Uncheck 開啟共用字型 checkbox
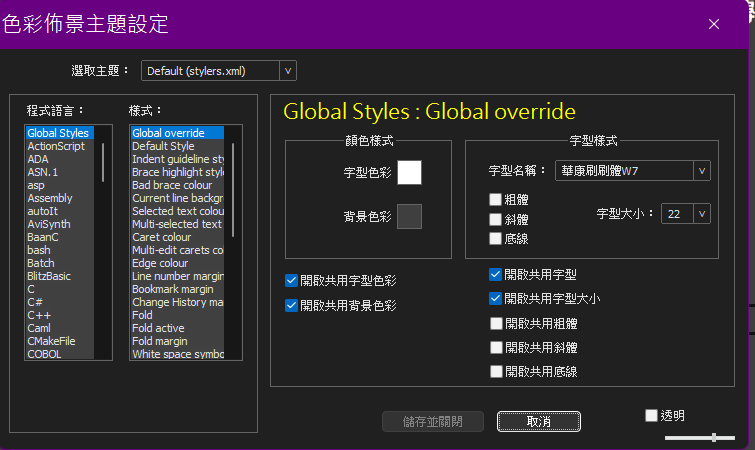 tap(495, 274)
